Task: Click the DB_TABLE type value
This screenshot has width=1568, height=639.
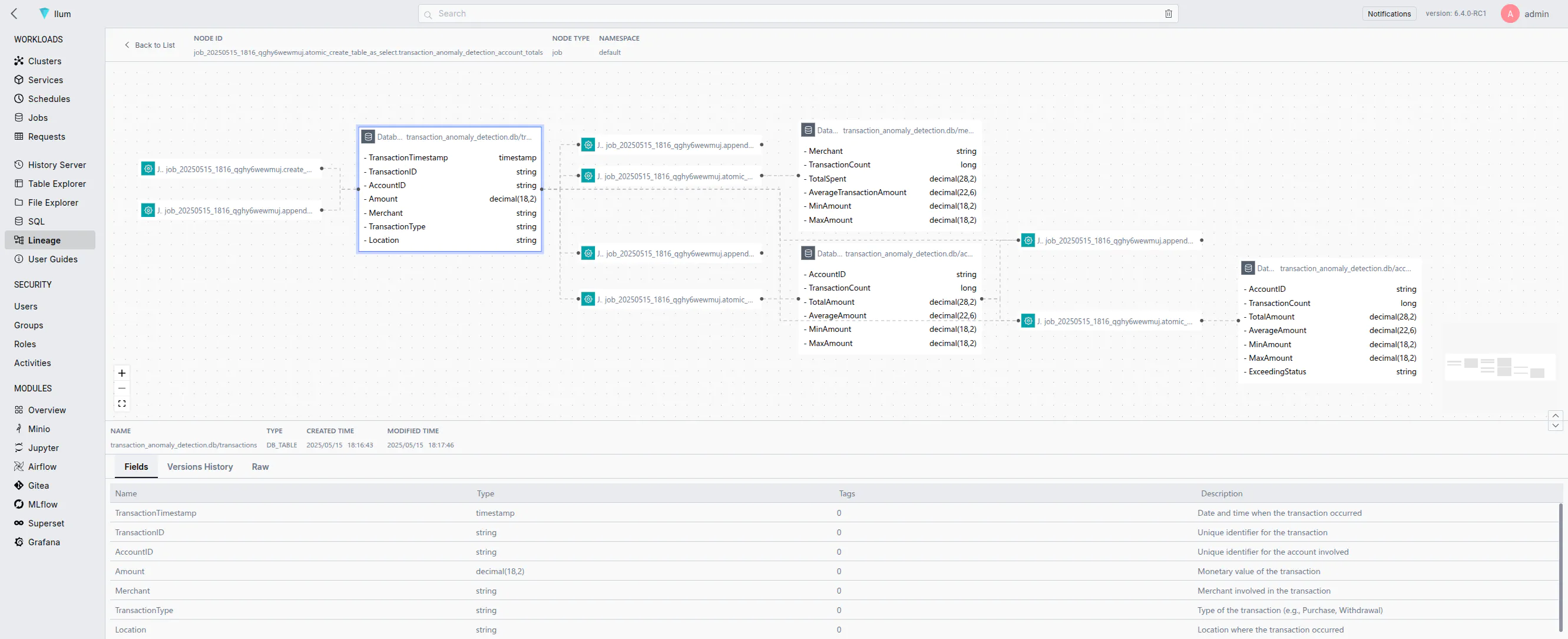Action: pyautogui.click(x=281, y=445)
